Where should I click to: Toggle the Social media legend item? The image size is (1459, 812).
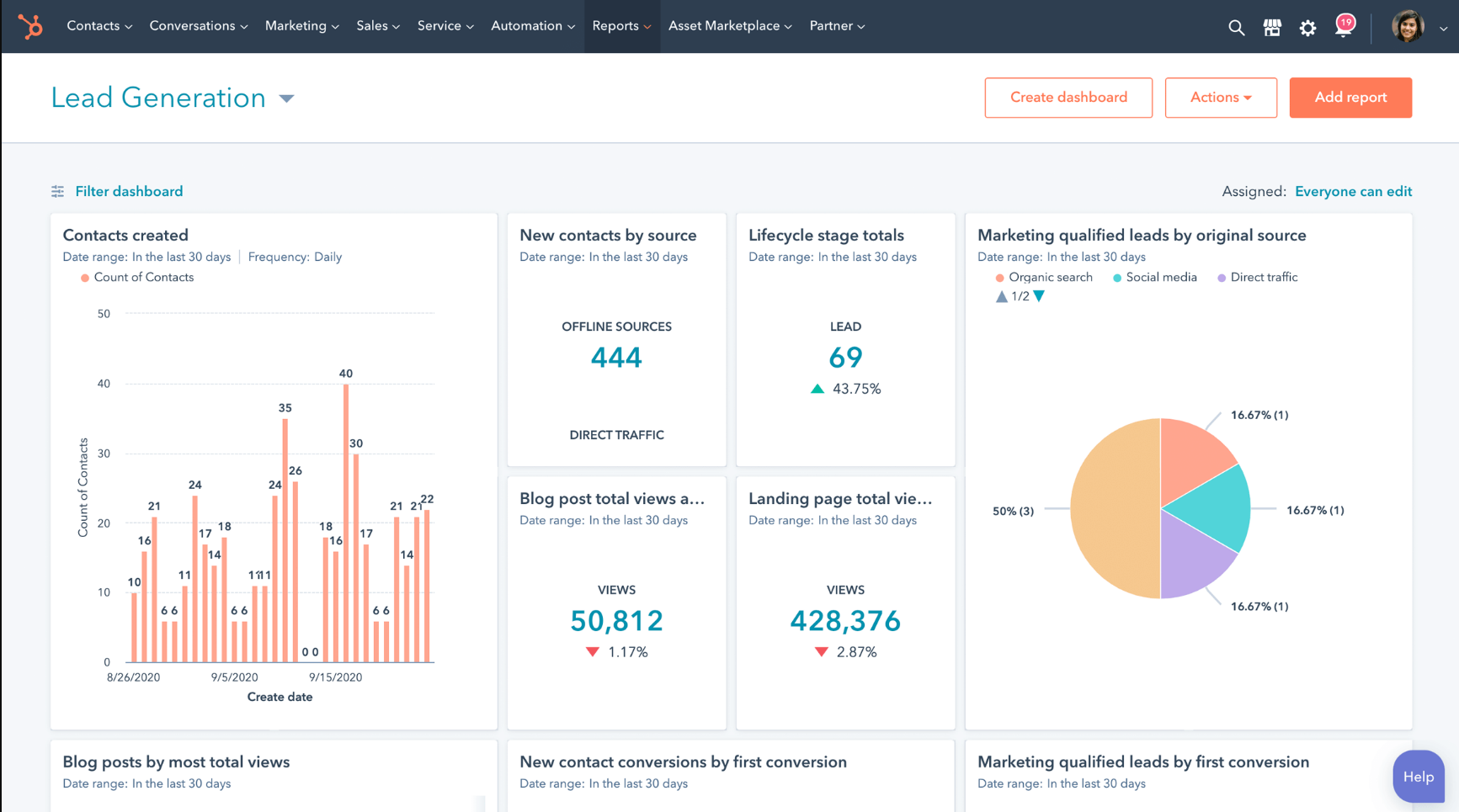1154,278
